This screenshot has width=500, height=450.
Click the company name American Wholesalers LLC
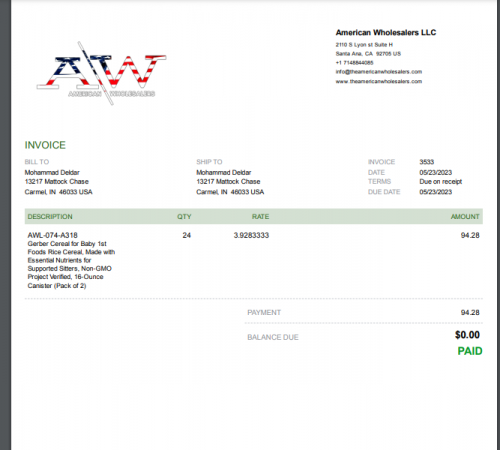tap(386, 33)
